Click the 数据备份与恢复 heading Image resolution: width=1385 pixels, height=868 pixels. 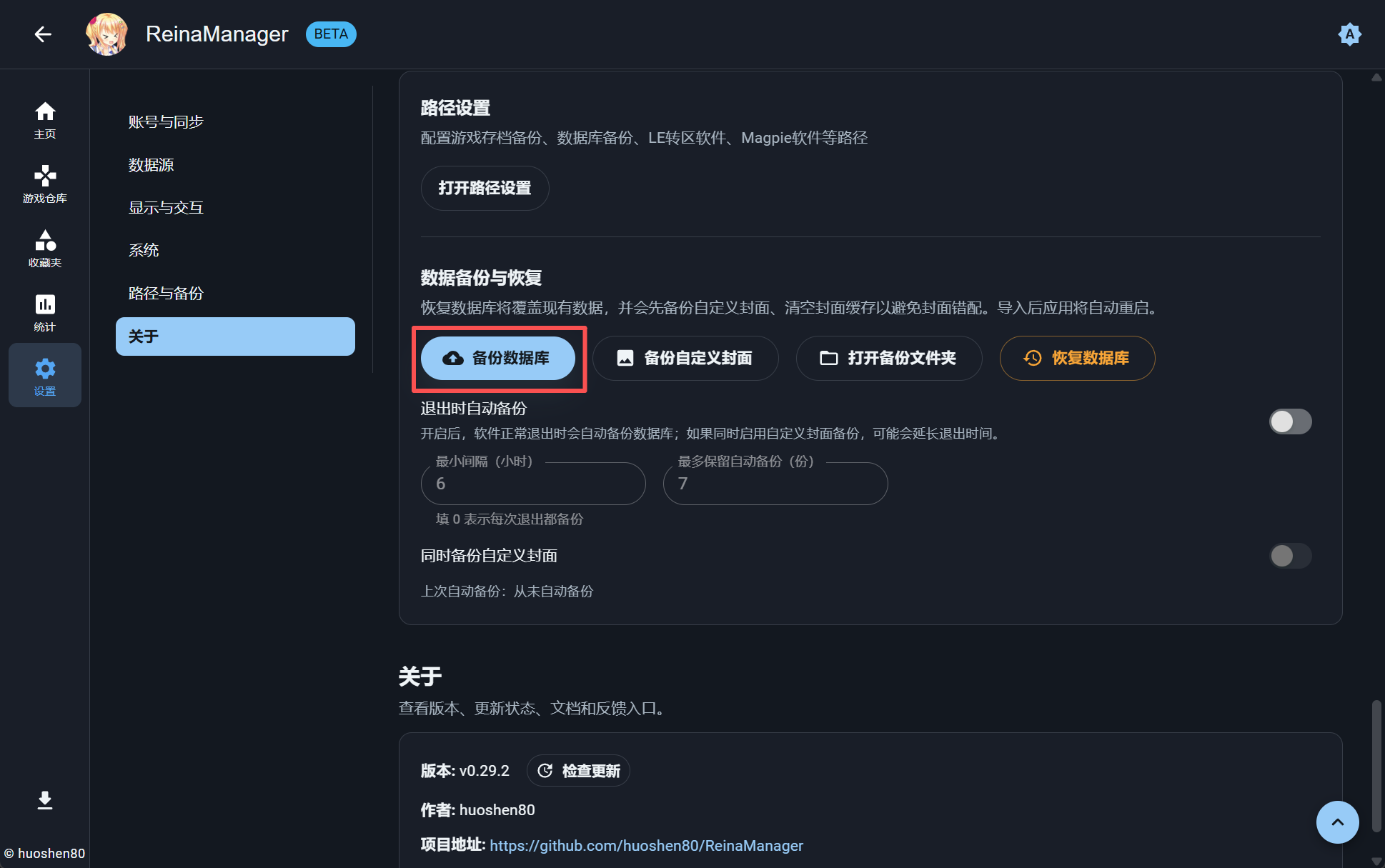pos(481,278)
